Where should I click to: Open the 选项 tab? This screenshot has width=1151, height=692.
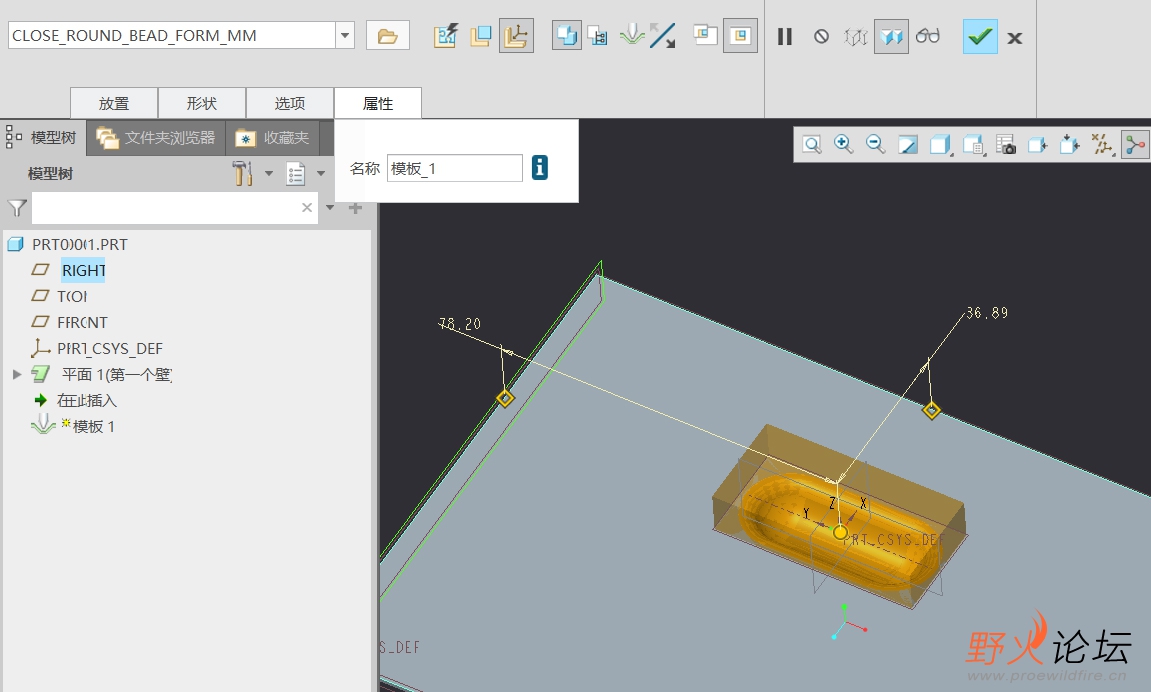click(x=290, y=103)
